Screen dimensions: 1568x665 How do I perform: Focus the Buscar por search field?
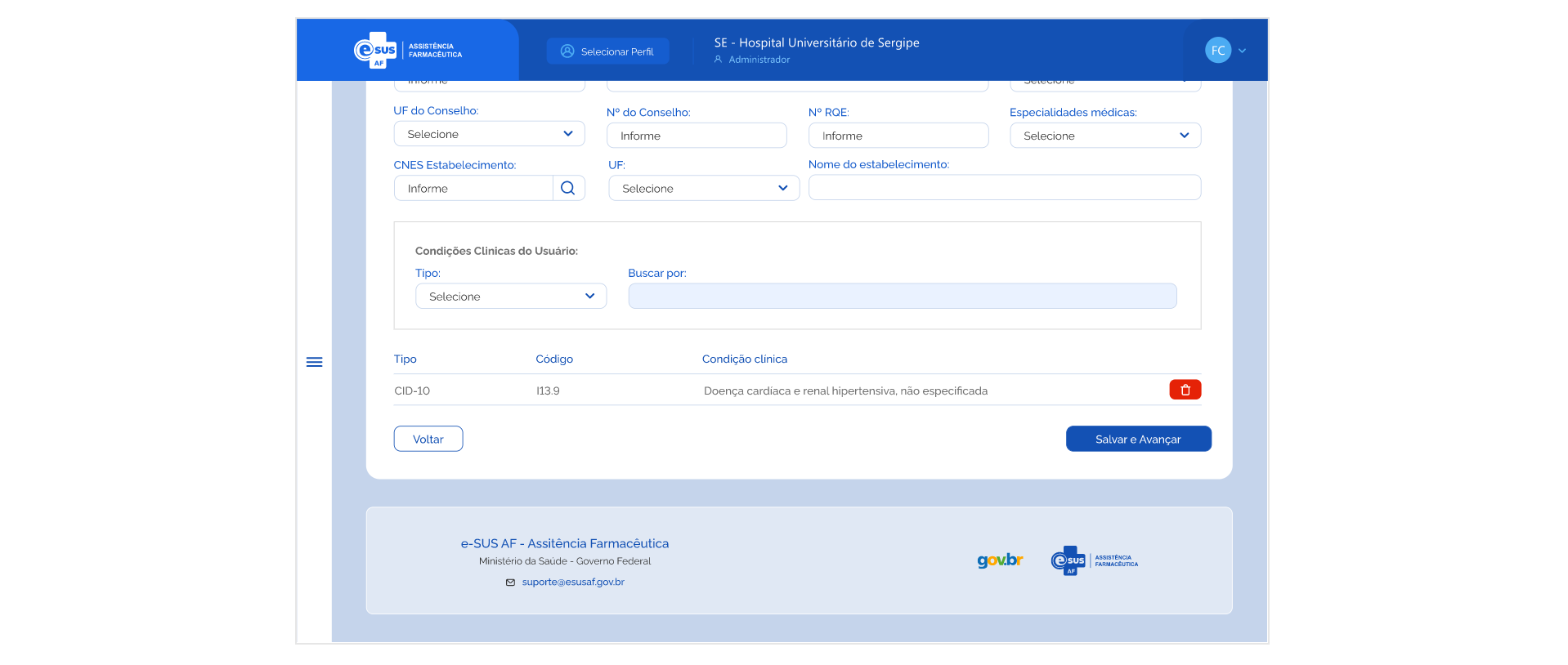click(902, 296)
